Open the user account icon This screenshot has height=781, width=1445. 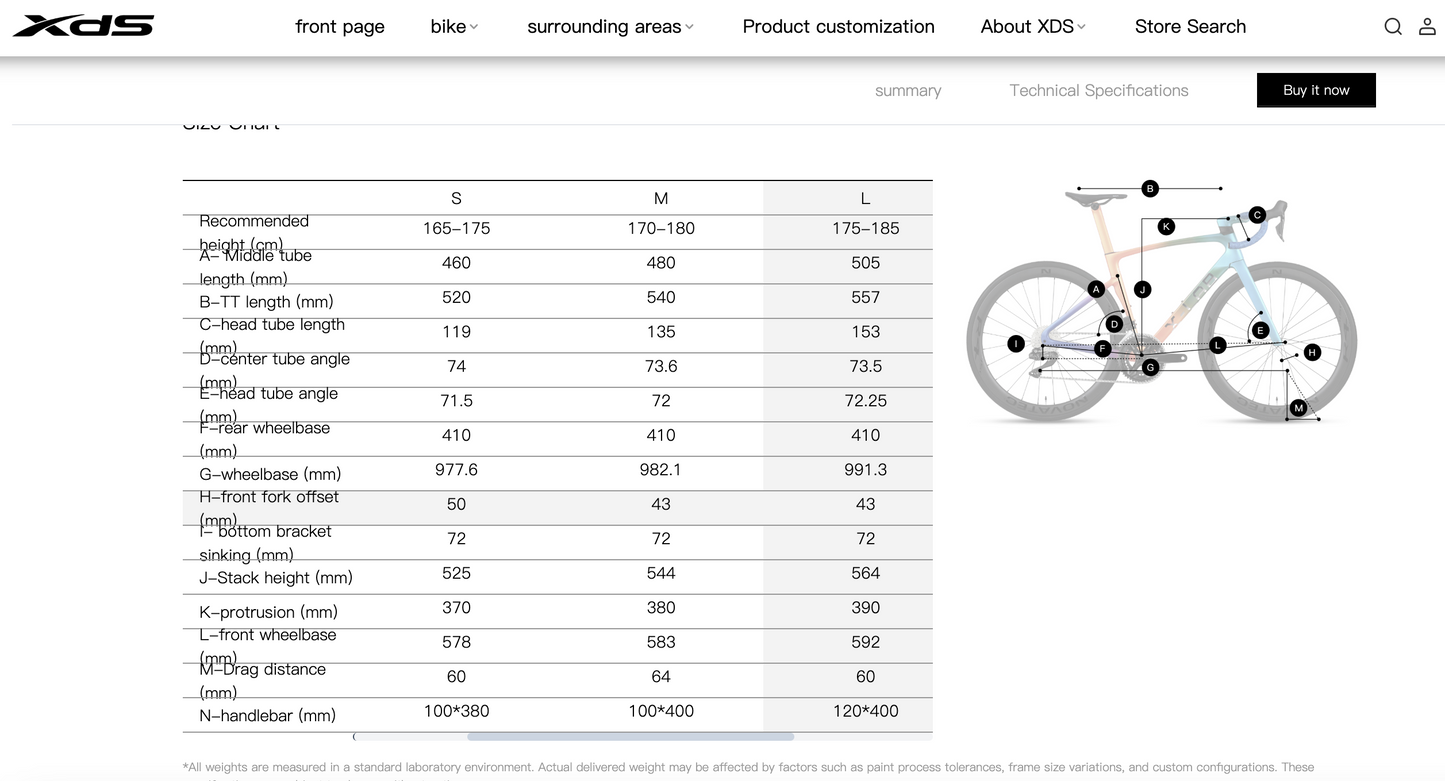coord(1427,26)
